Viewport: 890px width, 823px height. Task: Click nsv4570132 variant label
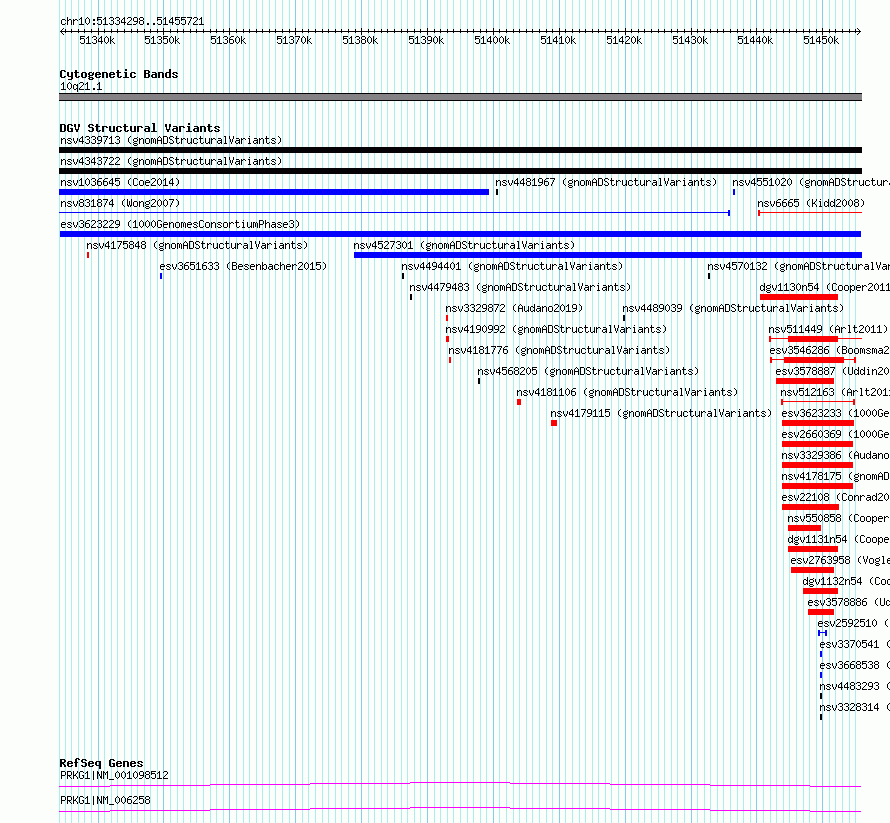tap(798, 266)
